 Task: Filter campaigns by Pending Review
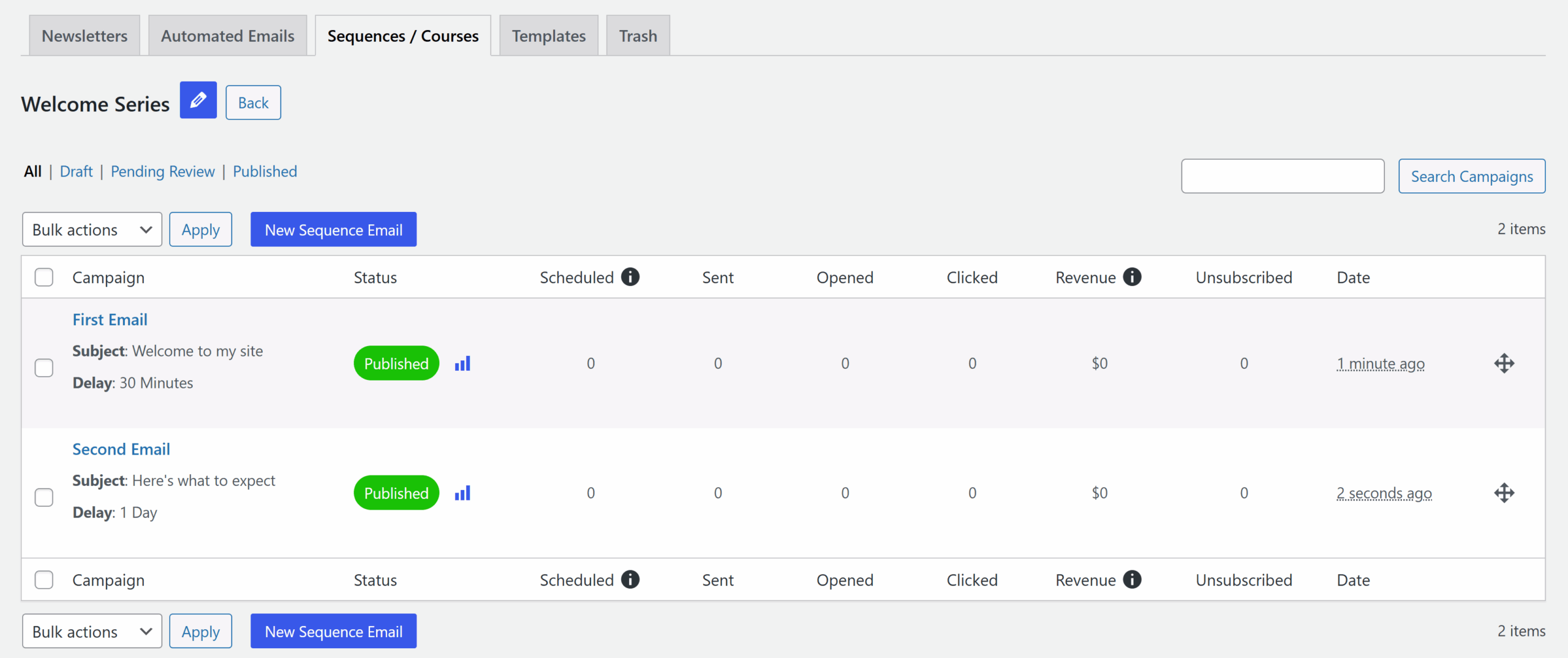point(162,172)
